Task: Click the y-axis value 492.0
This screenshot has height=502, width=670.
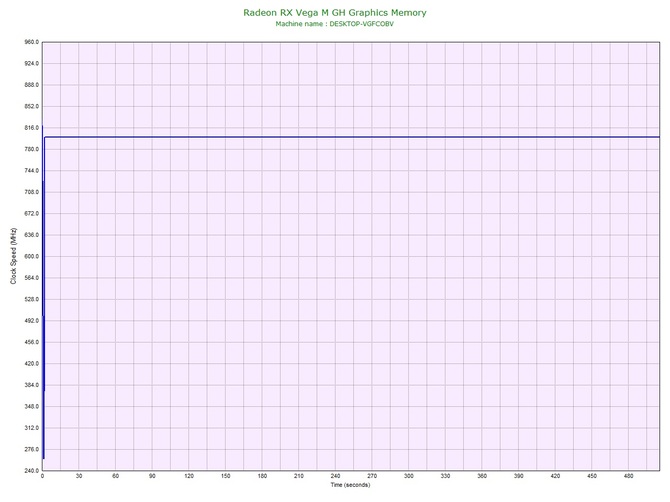Action: tap(32, 320)
